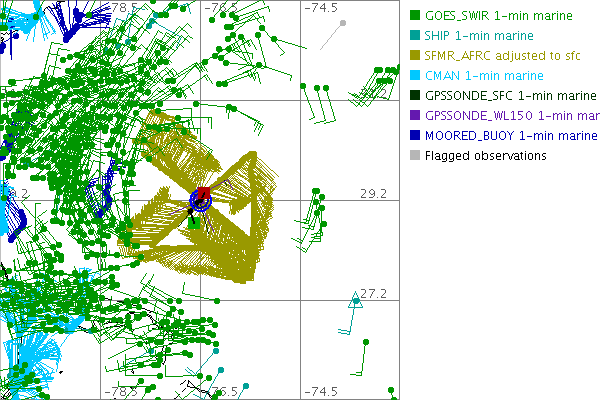Select the cyan CMAN legend square
Screen dimensions: 600x400
tap(415, 76)
